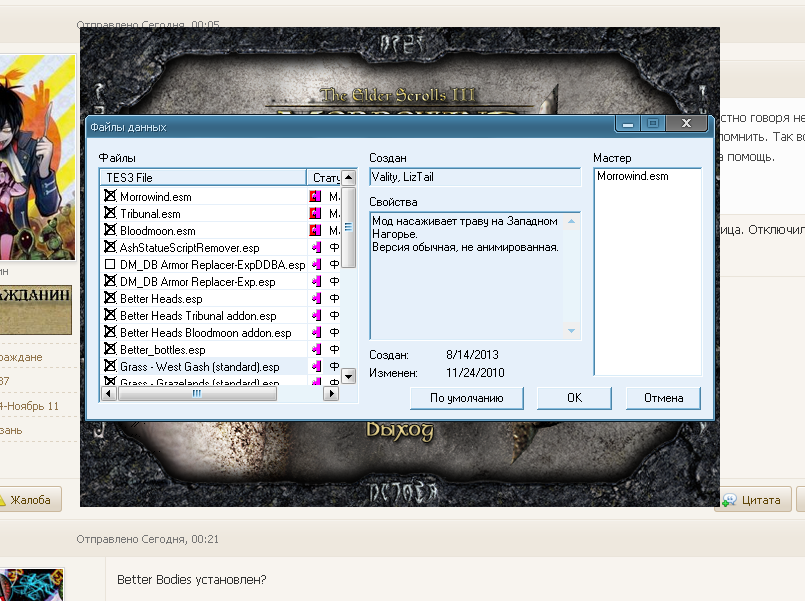Confirm with the OK button
The width and height of the screenshot is (805, 601).
574,398
